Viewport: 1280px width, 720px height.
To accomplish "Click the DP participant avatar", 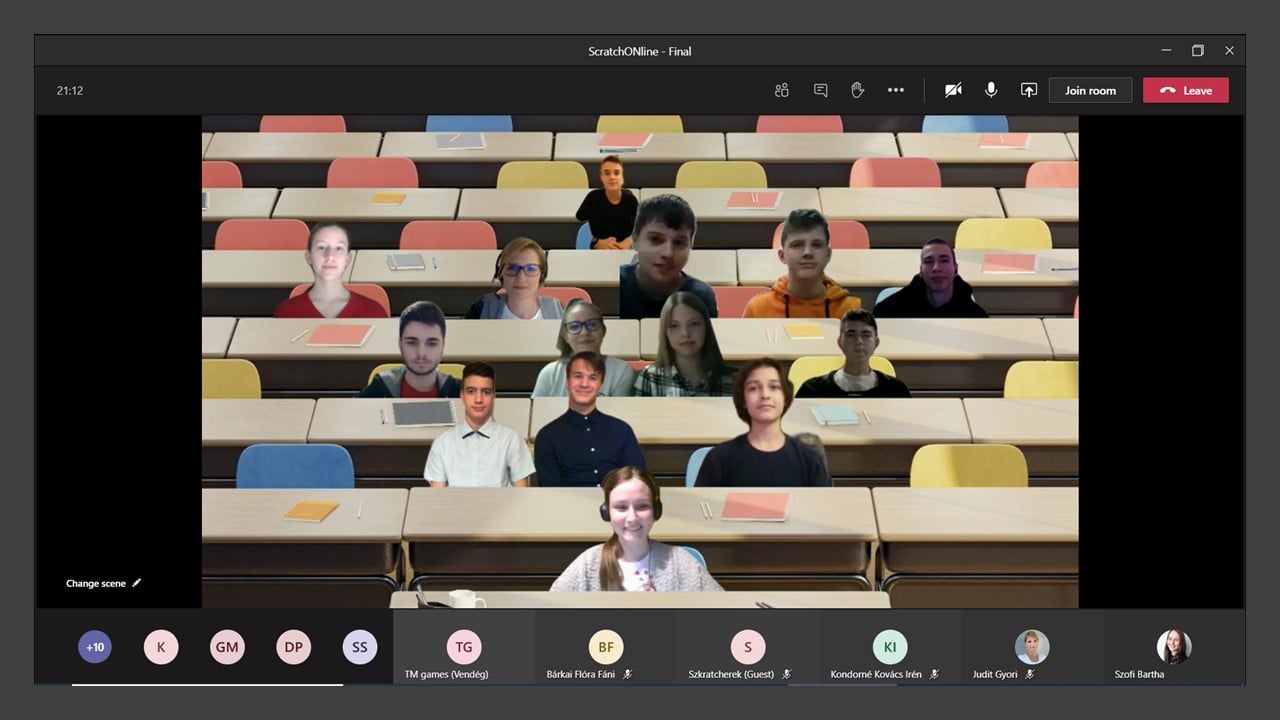I will point(293,647).
